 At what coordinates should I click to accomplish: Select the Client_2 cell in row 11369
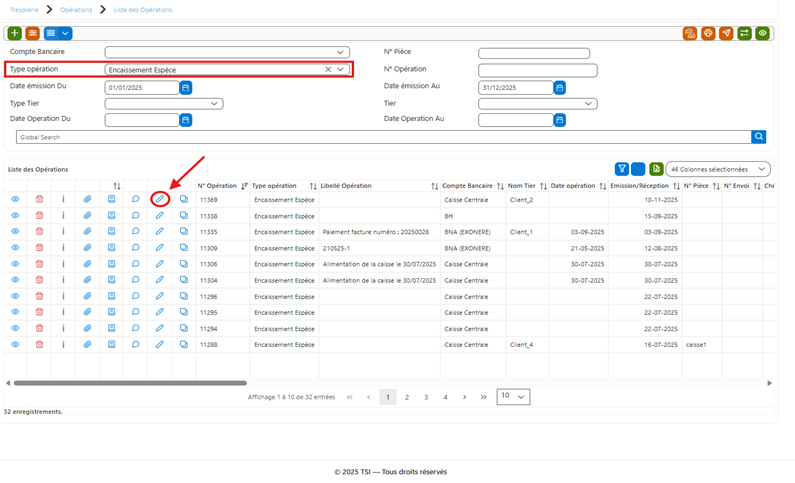(527, 200)
